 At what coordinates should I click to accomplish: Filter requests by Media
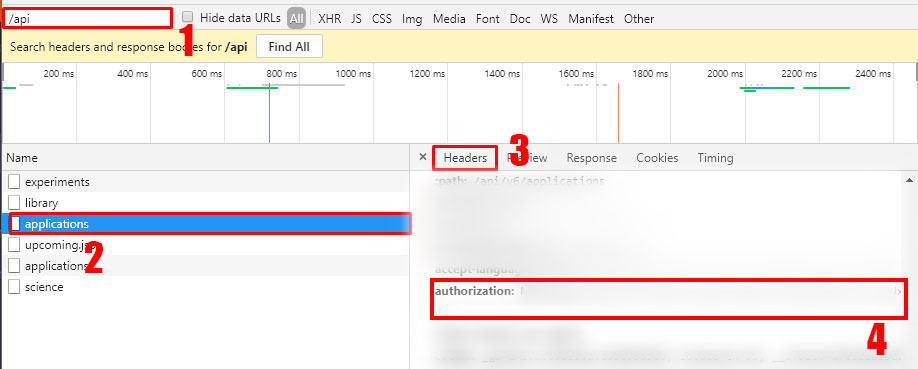(x=449, y=19)
